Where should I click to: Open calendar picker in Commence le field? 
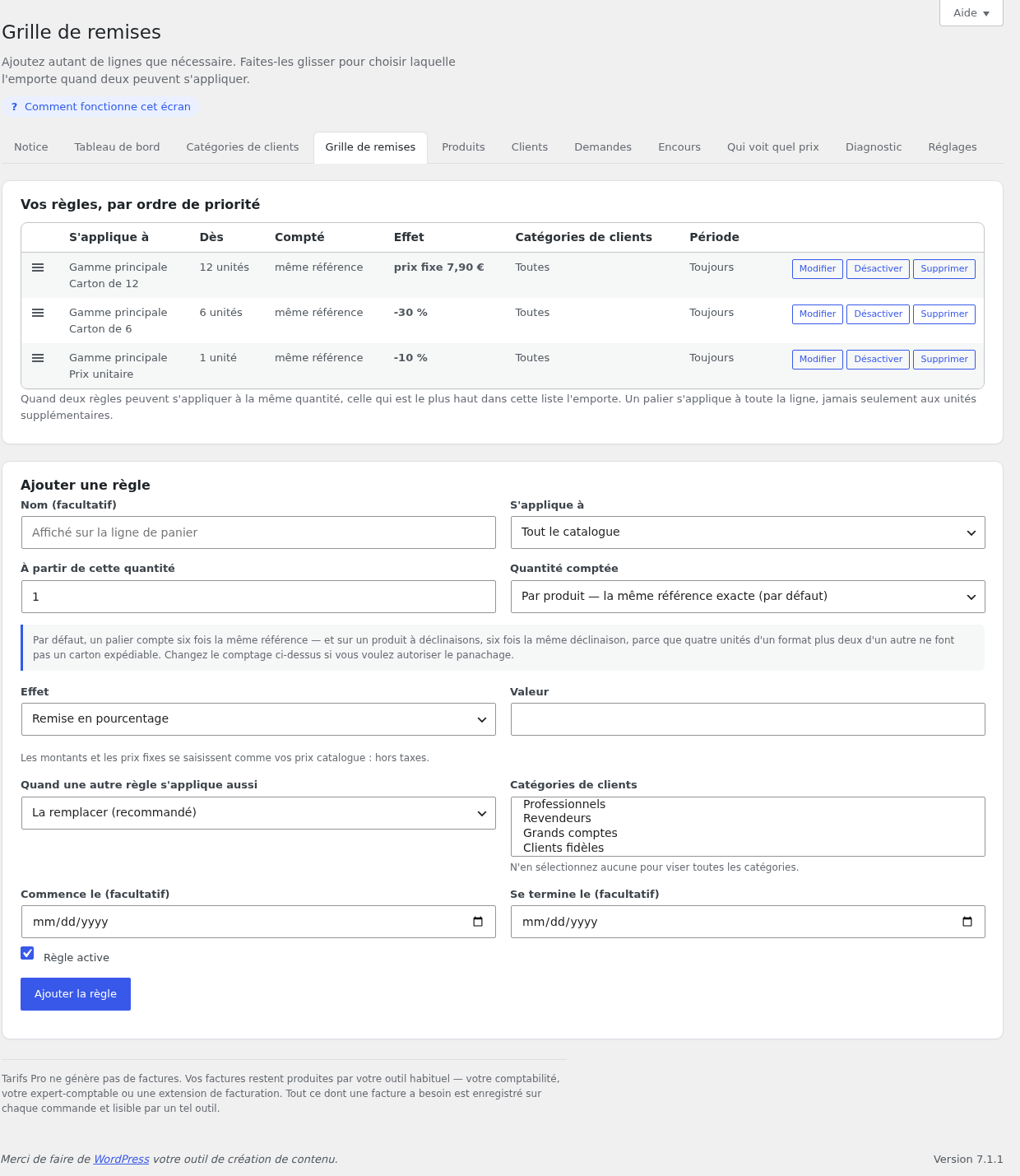pos(478,922)
